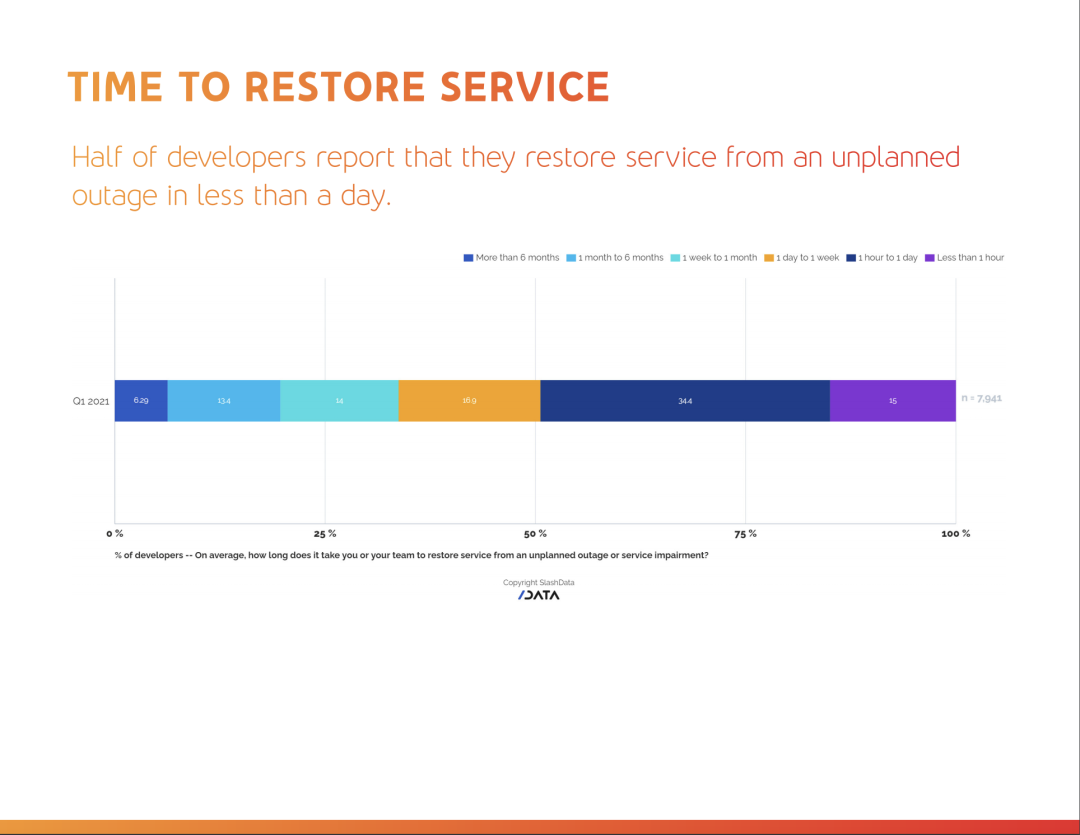Select the 6.29 bar segment
The width and height of the screenshot is (1080, 835).
point(141,400)
